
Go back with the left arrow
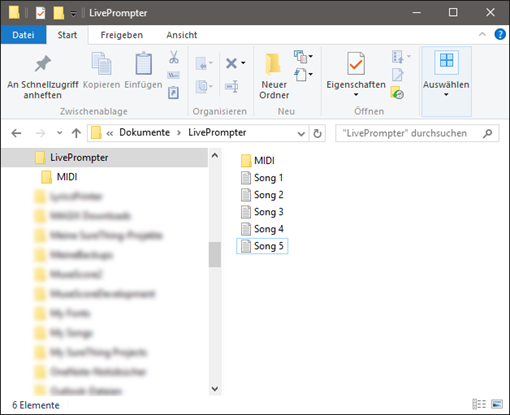pos(16,133)
